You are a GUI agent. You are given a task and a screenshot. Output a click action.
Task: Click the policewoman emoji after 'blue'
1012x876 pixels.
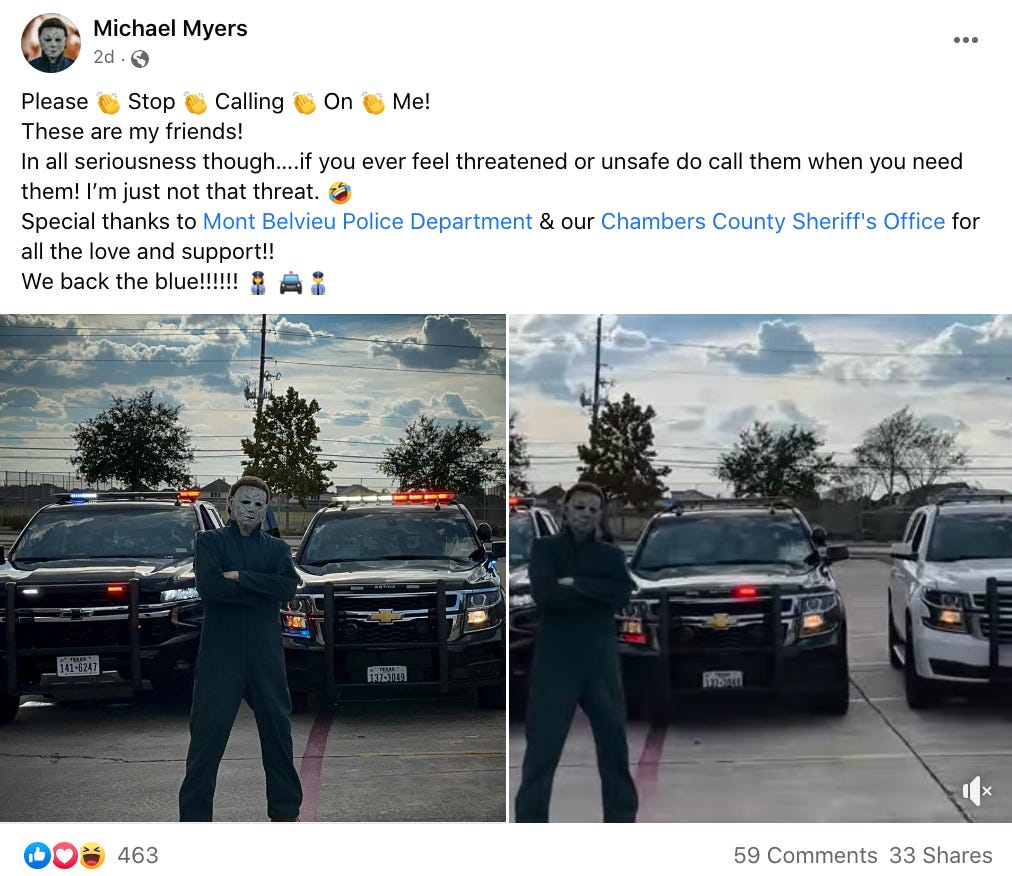coord(258,283)
